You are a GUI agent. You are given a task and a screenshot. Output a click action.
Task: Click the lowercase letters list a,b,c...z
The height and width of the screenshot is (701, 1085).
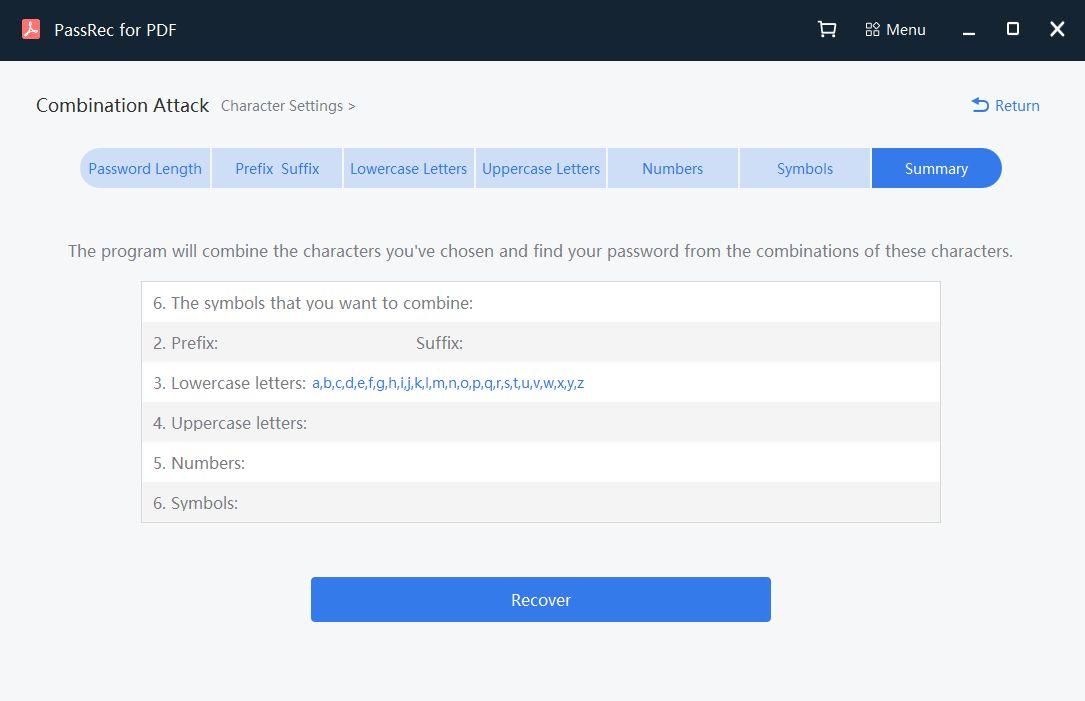(448, 383)
